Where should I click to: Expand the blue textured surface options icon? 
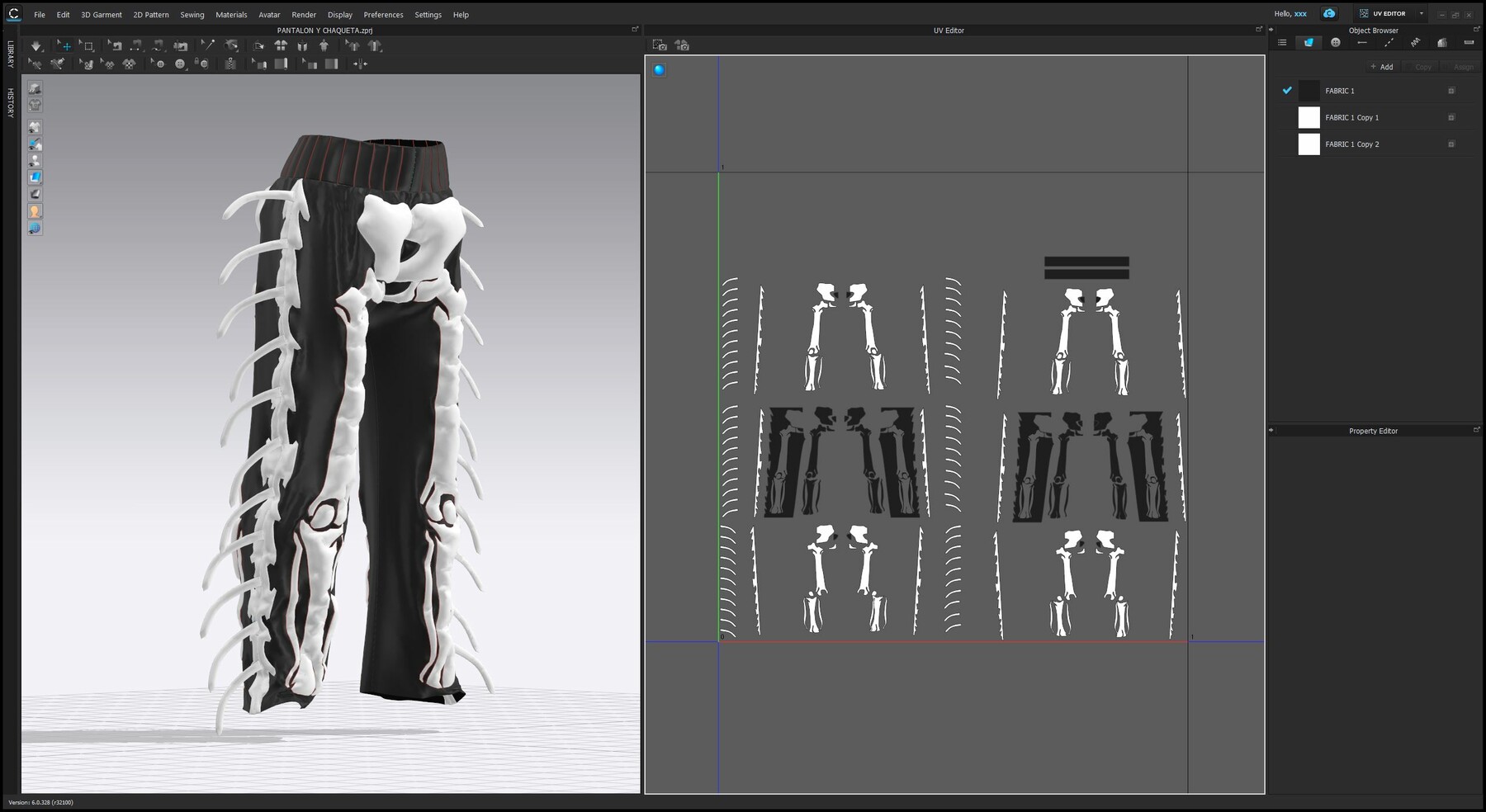[35, 177]
